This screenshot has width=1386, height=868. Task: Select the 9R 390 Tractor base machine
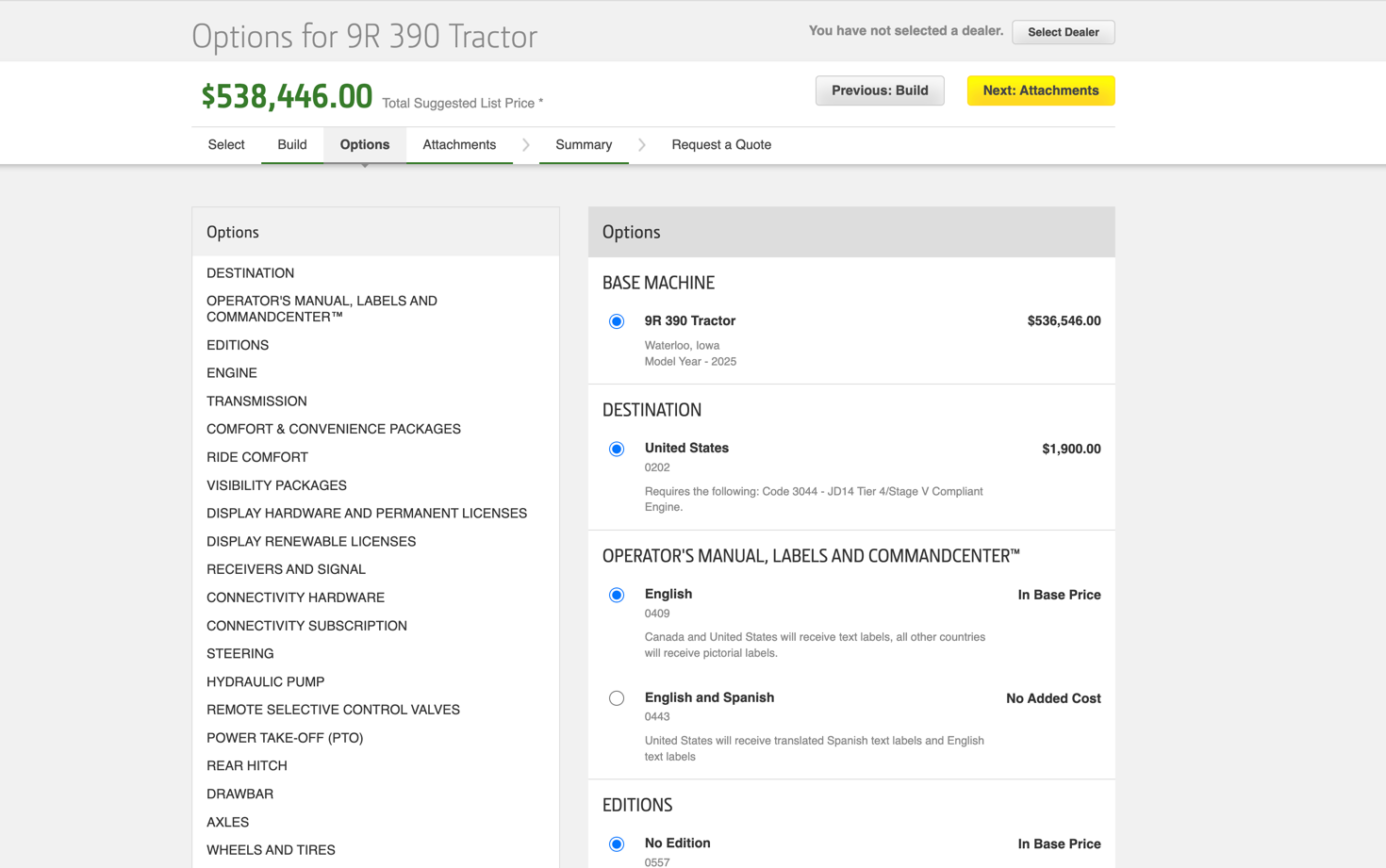pos(617,321)
